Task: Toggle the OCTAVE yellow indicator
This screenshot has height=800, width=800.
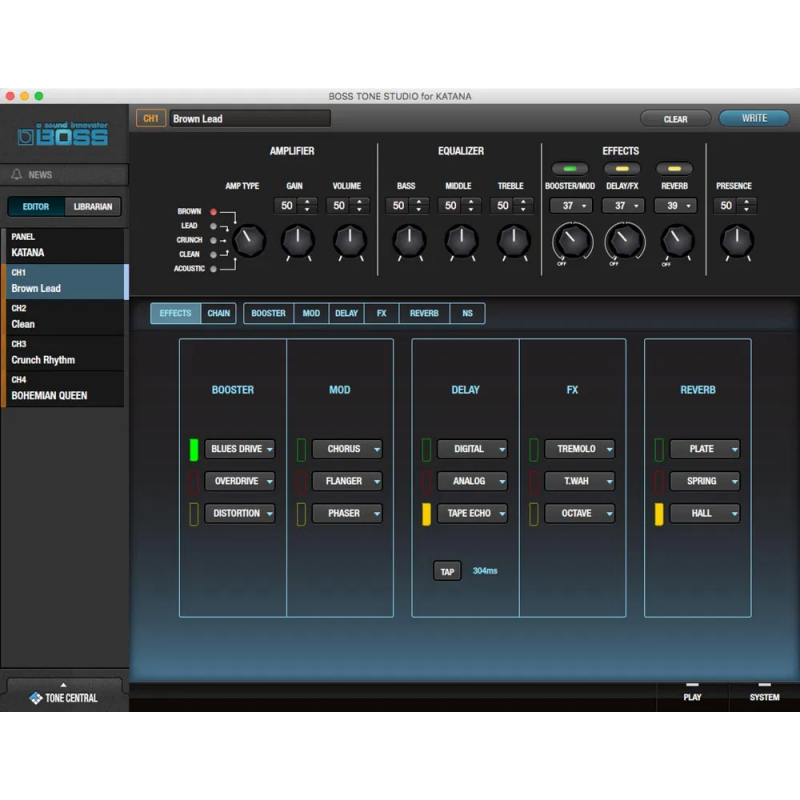Action: point(534,514)
